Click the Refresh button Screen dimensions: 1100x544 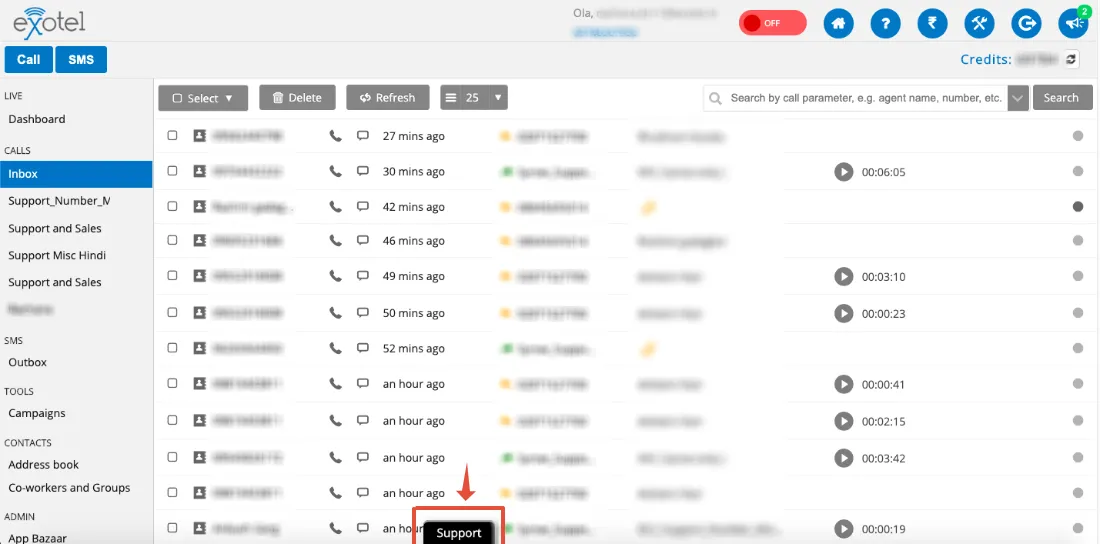click(387, 98)
